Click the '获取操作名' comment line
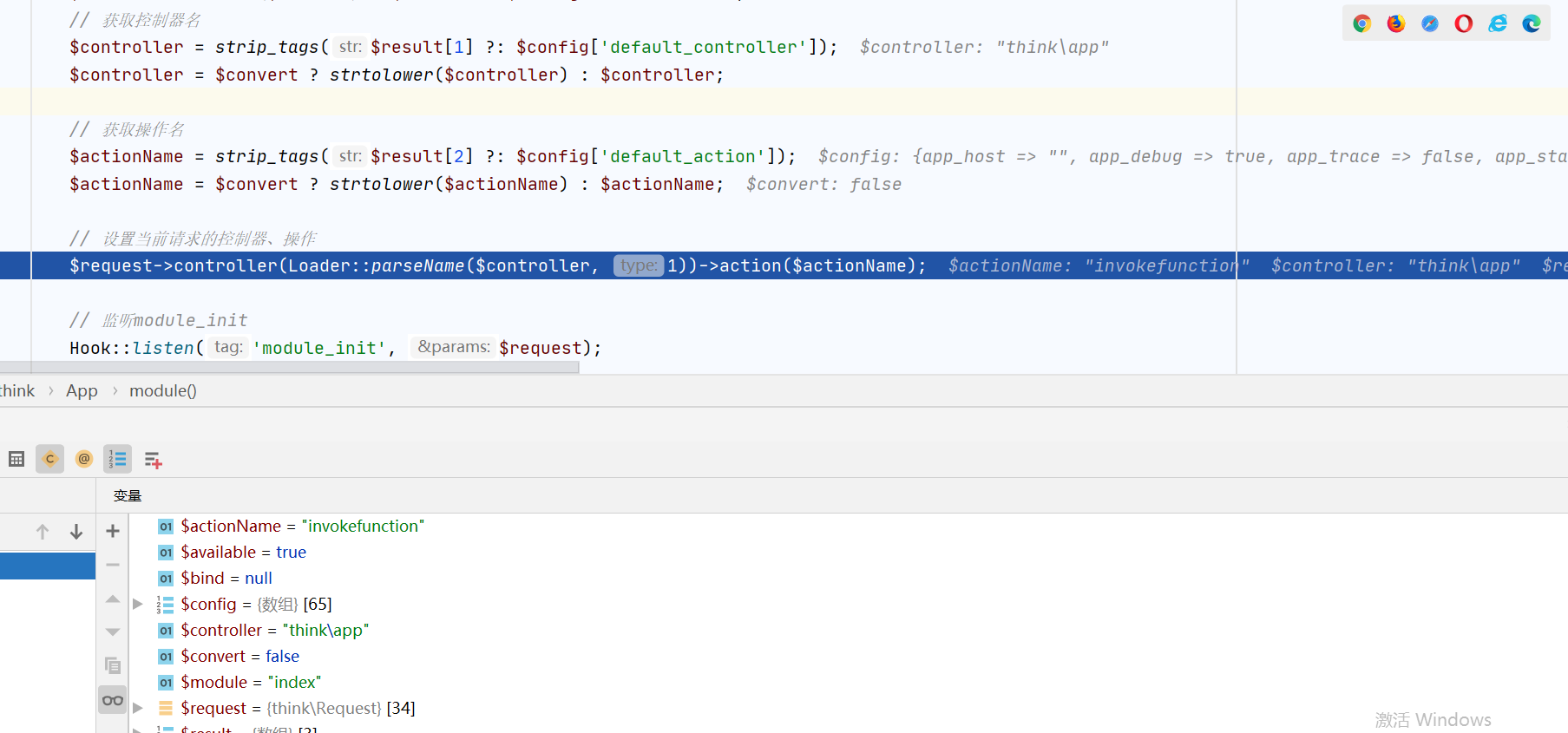This screenshot has height=733, width=1568. [x=127, y=129]
